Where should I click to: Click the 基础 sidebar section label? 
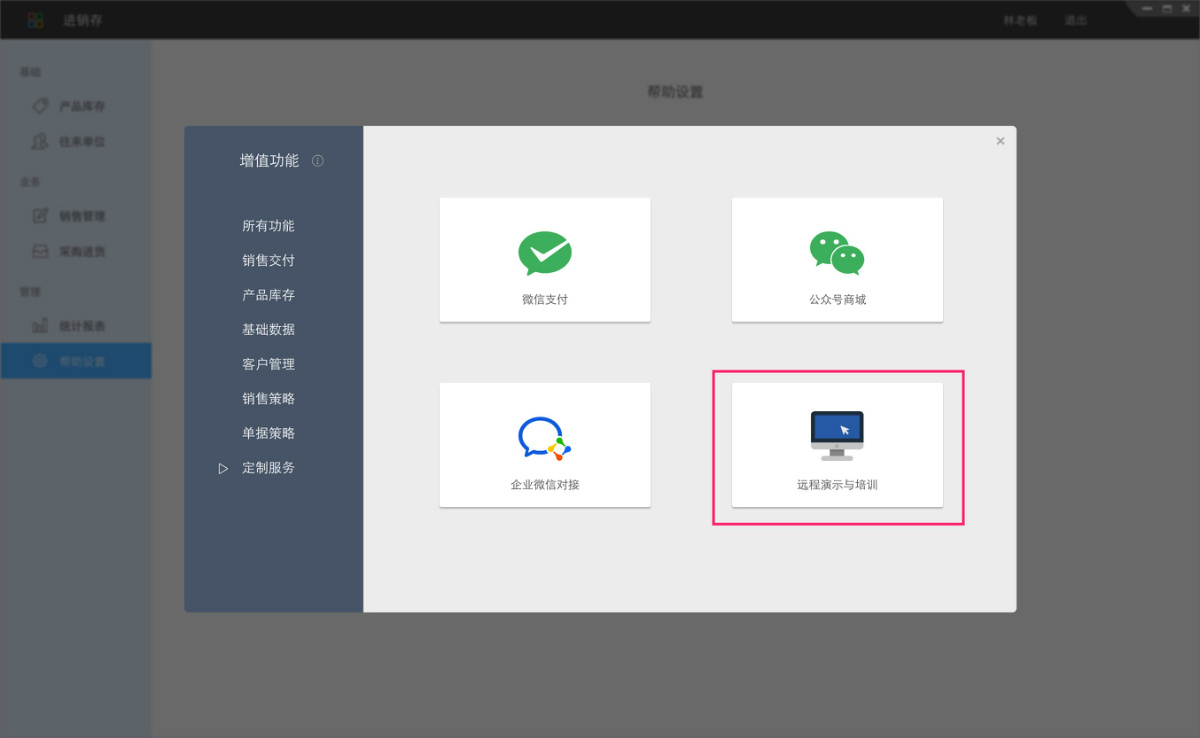pyautogui.click(x=30, y=72)
